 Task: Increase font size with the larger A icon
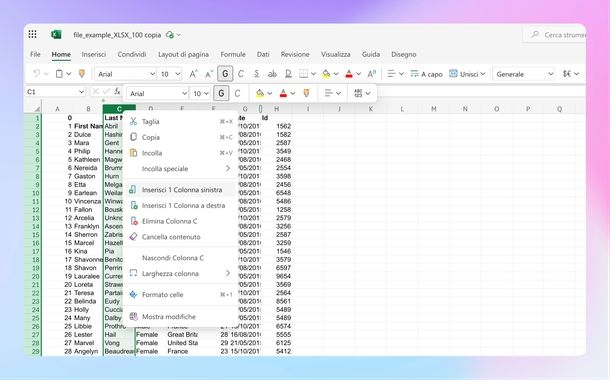193,74
